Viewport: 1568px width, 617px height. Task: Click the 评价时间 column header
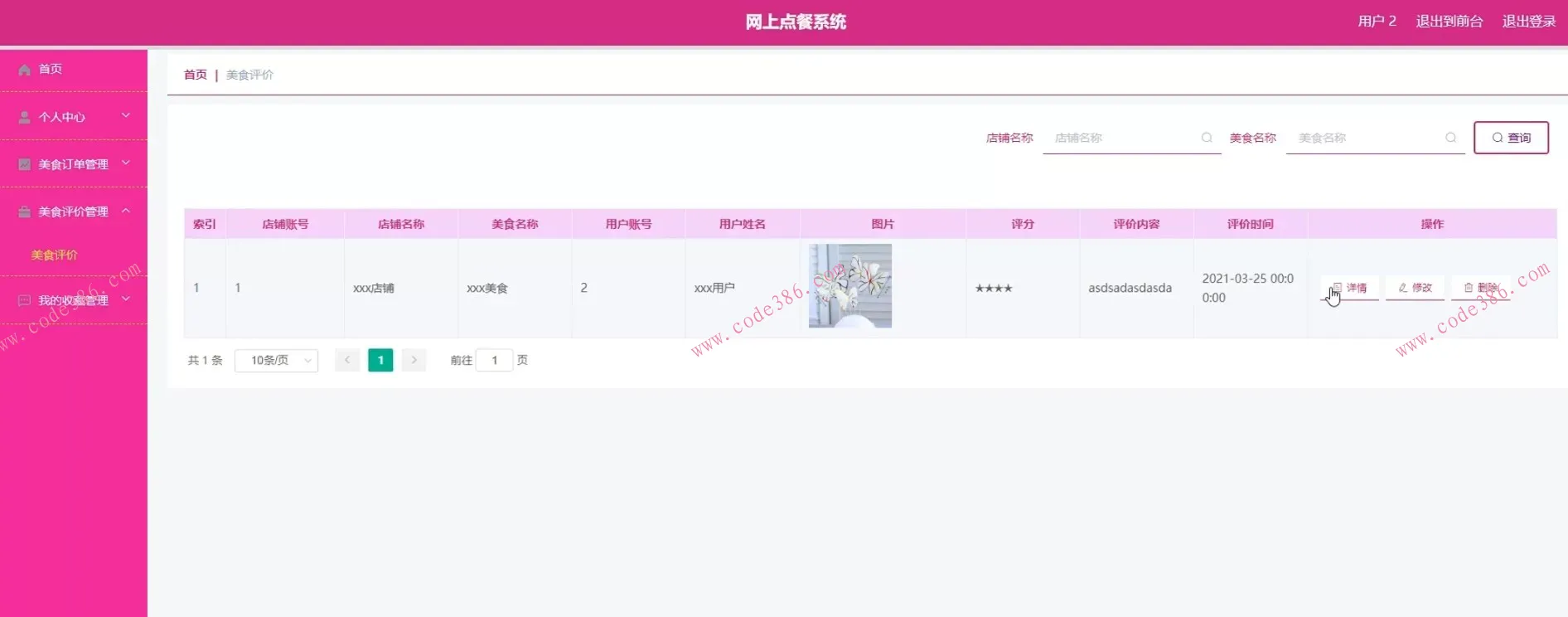pyautogui.click(x=1251, y=224)
